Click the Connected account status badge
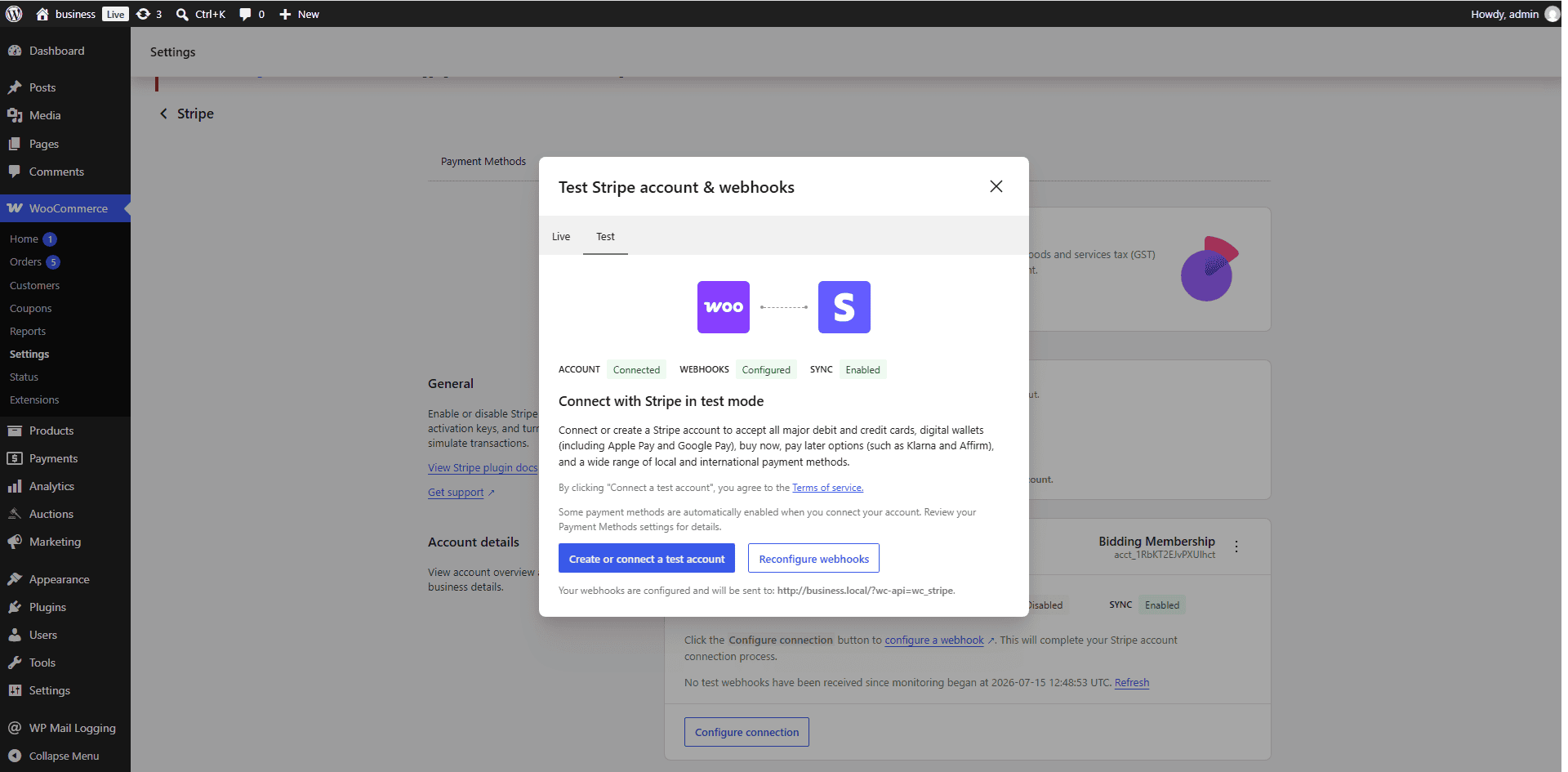1568x772 pixels. (636, 369)
